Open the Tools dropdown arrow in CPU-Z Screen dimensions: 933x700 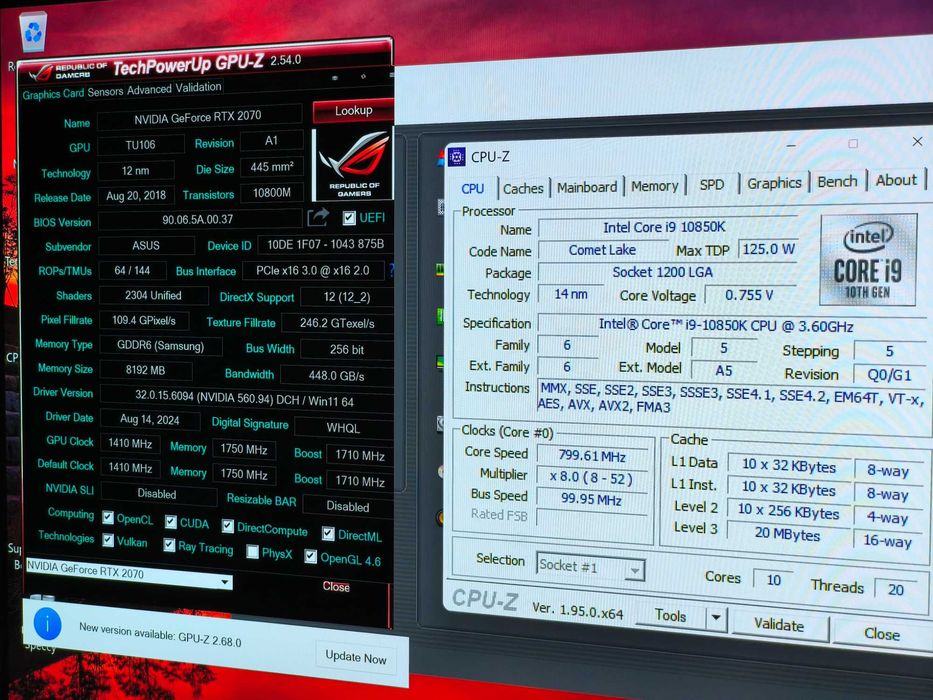pos(716,618)
